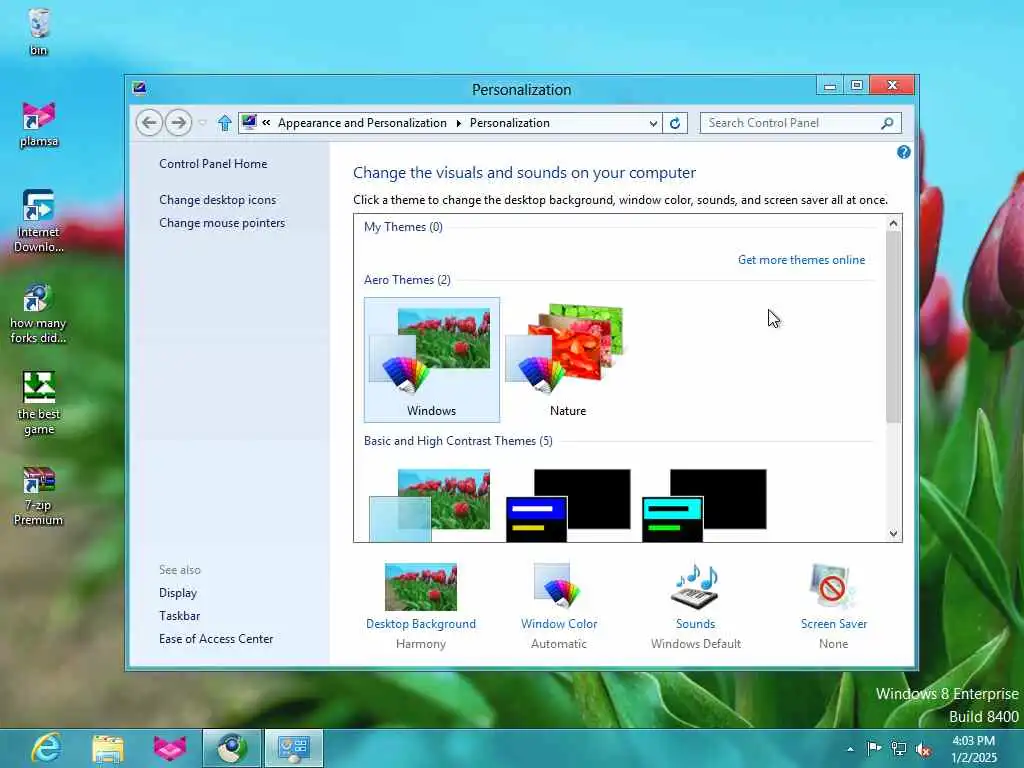Click the Forward navigation arrow
The width and height of the screenshot is (1024, 768).
178,123
